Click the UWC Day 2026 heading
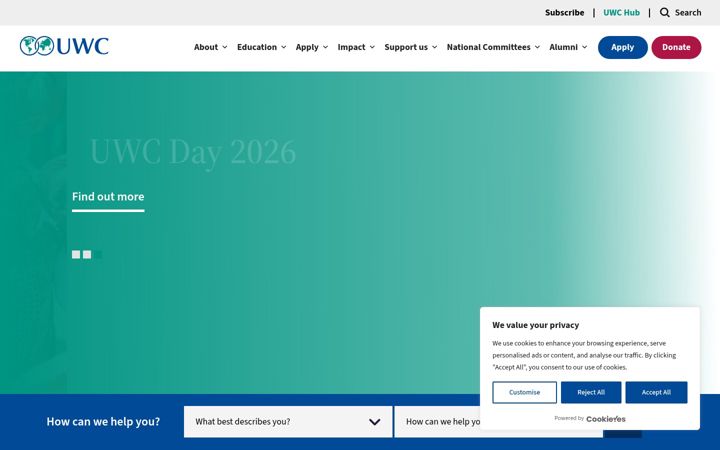This screenshot has height=450, width=720. 193,152
